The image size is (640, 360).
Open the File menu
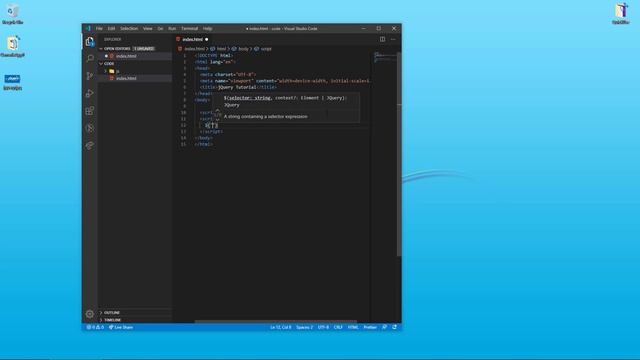click(99, 29)
